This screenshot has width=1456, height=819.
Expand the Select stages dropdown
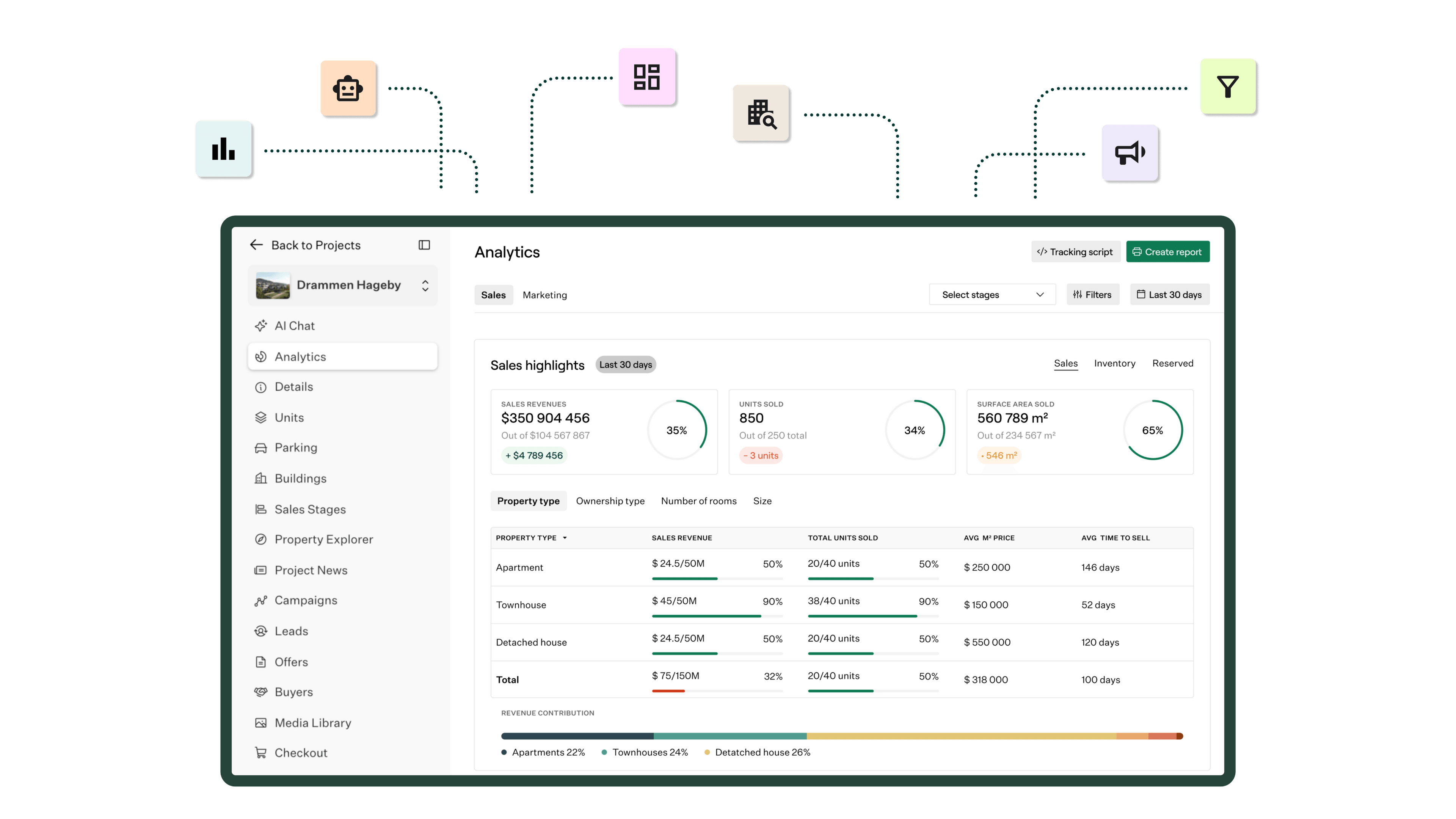[x=992, y=295]
